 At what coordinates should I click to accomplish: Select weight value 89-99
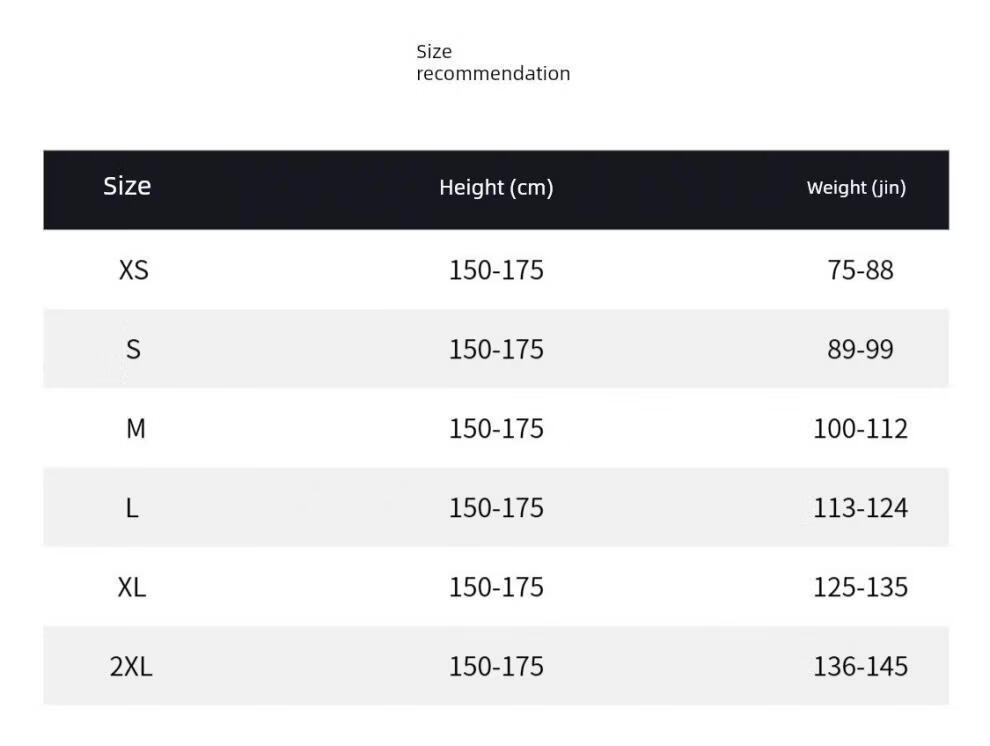point(860,349)
